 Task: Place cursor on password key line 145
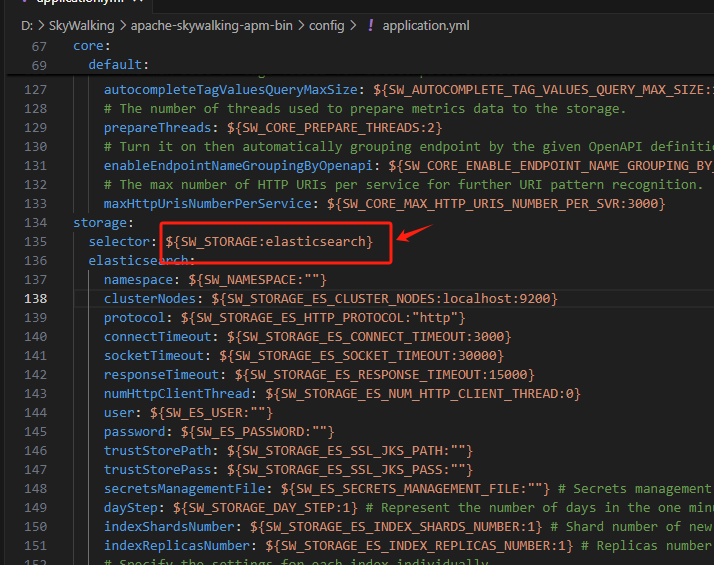click(134, 432)
